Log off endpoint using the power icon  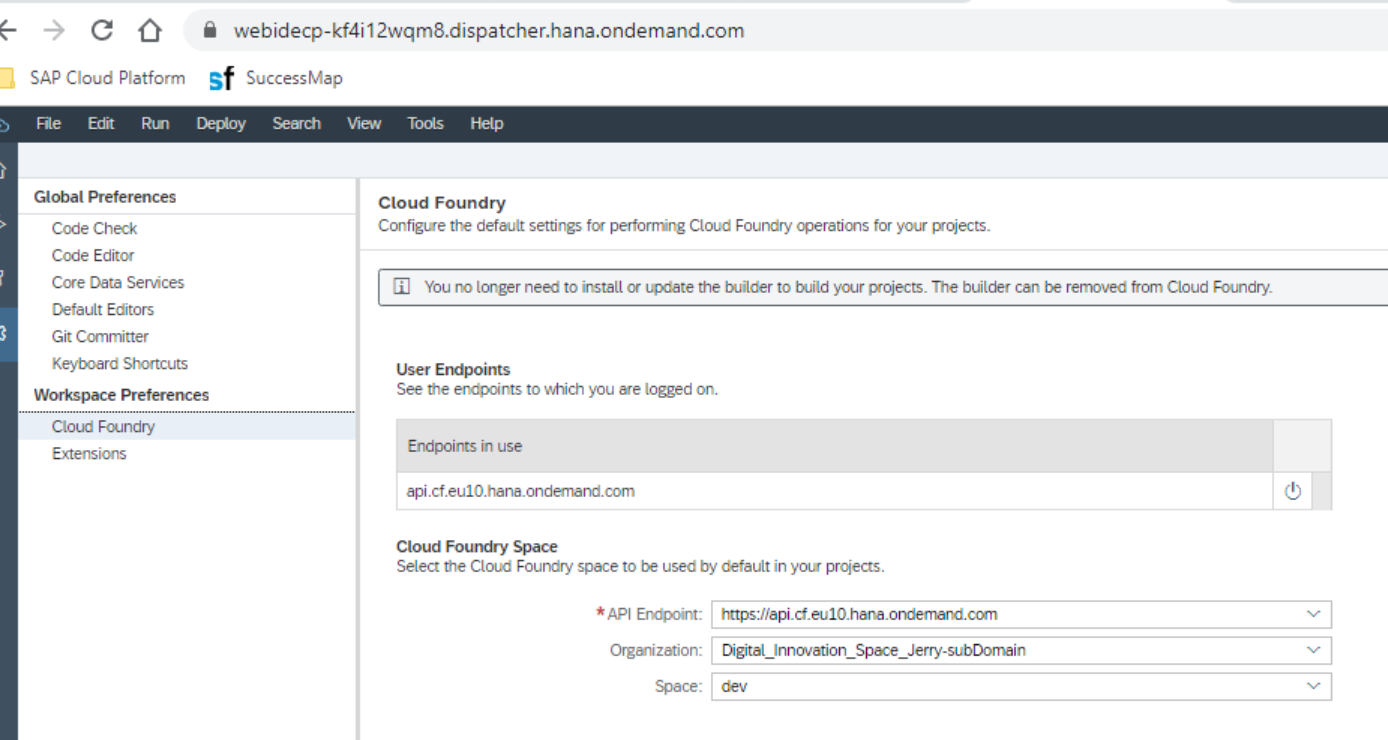[x=1292, y=491]
